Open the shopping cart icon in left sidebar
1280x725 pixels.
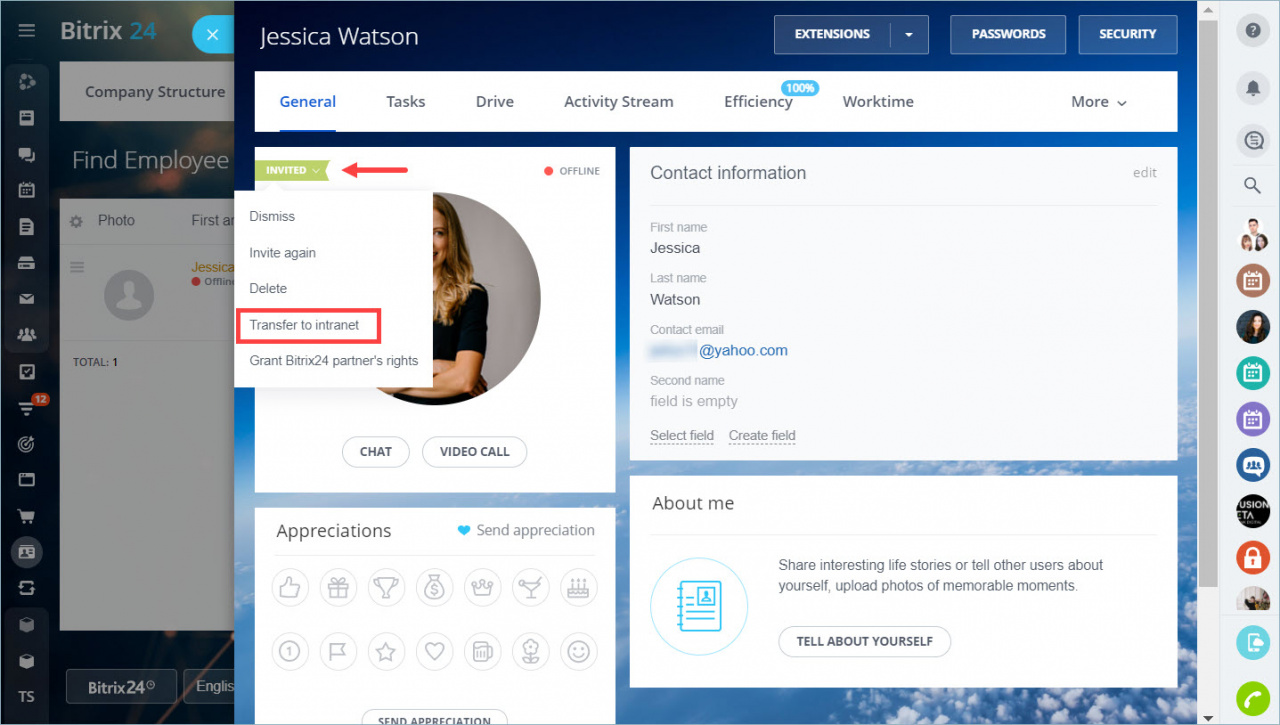click(x=27, y=516)
